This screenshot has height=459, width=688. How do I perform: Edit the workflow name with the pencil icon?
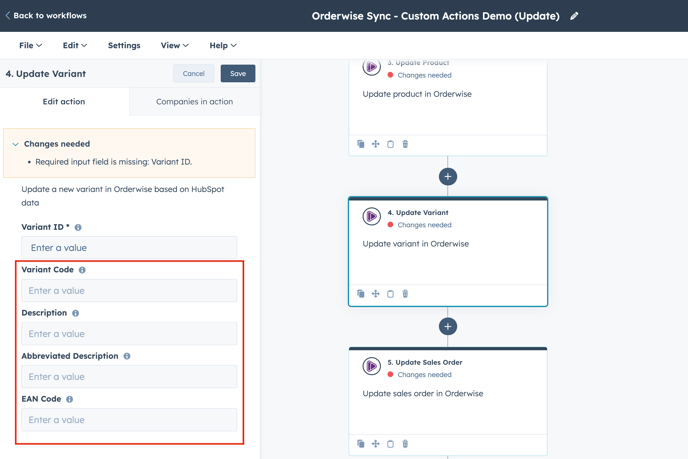[x=574, y=16]
